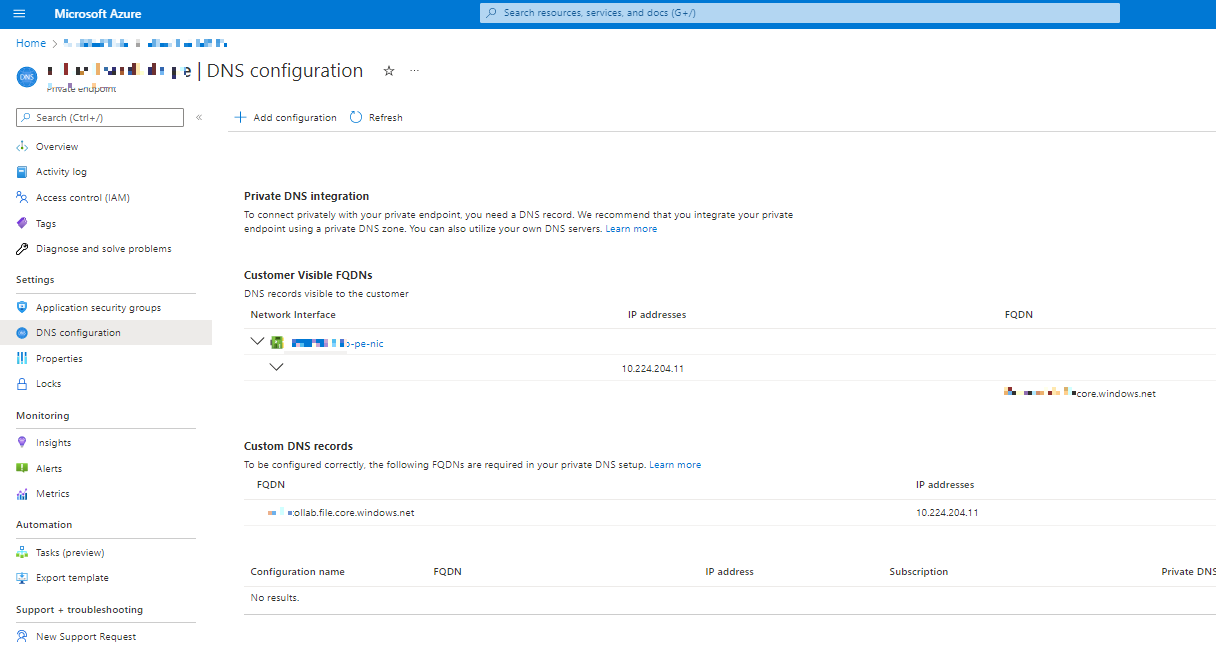This screenshot has height=651, width=1216.
Task: Open Metrics under Monitoring
Action: (x=53, y=494)
